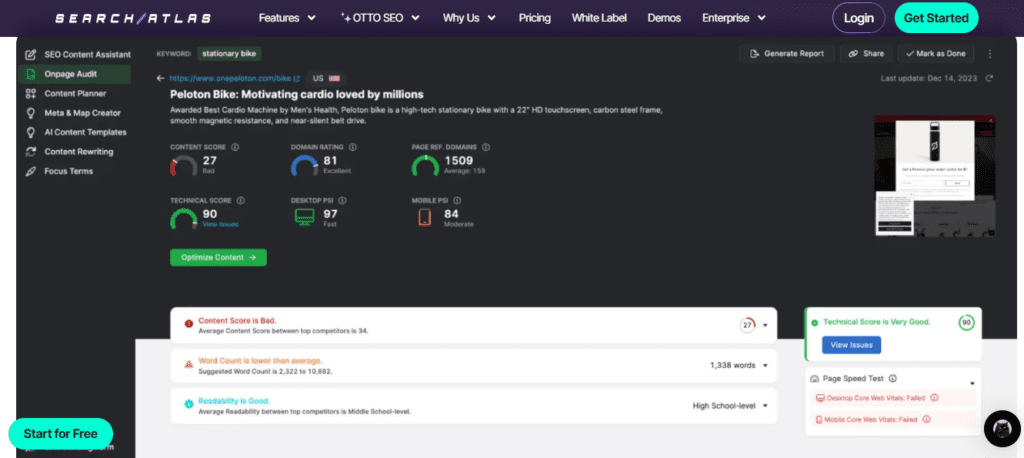This screenshot has height=458, width=1024.
Task: Click the Optimize Content button
Action: (218, 257)
